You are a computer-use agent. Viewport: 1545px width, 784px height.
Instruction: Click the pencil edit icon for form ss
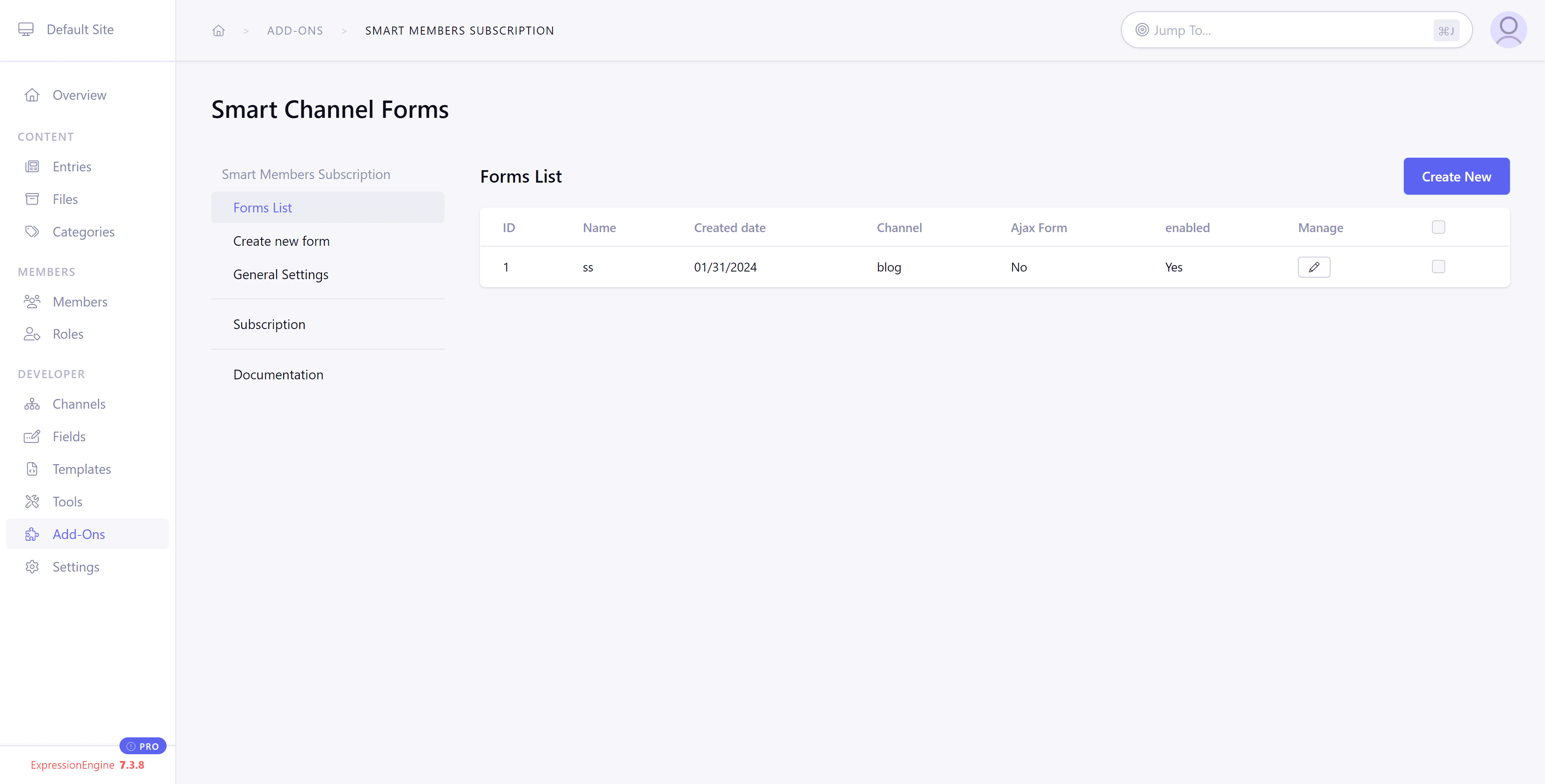(x=1314, y=267)
